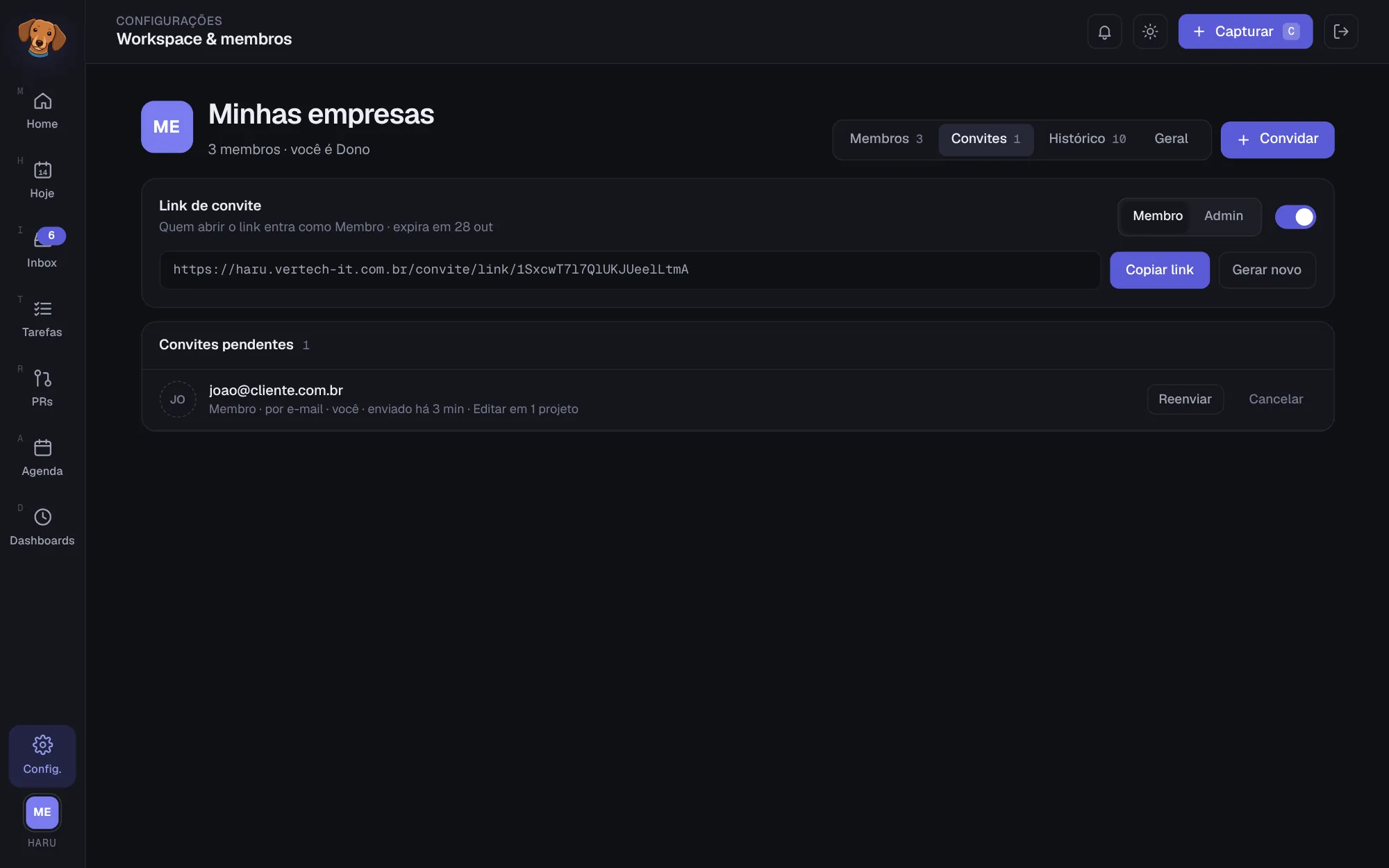The width and height of the screenshot is (1389, 868).
Task: Select Admin role for invite link
Action: (x=1224, y=216)
